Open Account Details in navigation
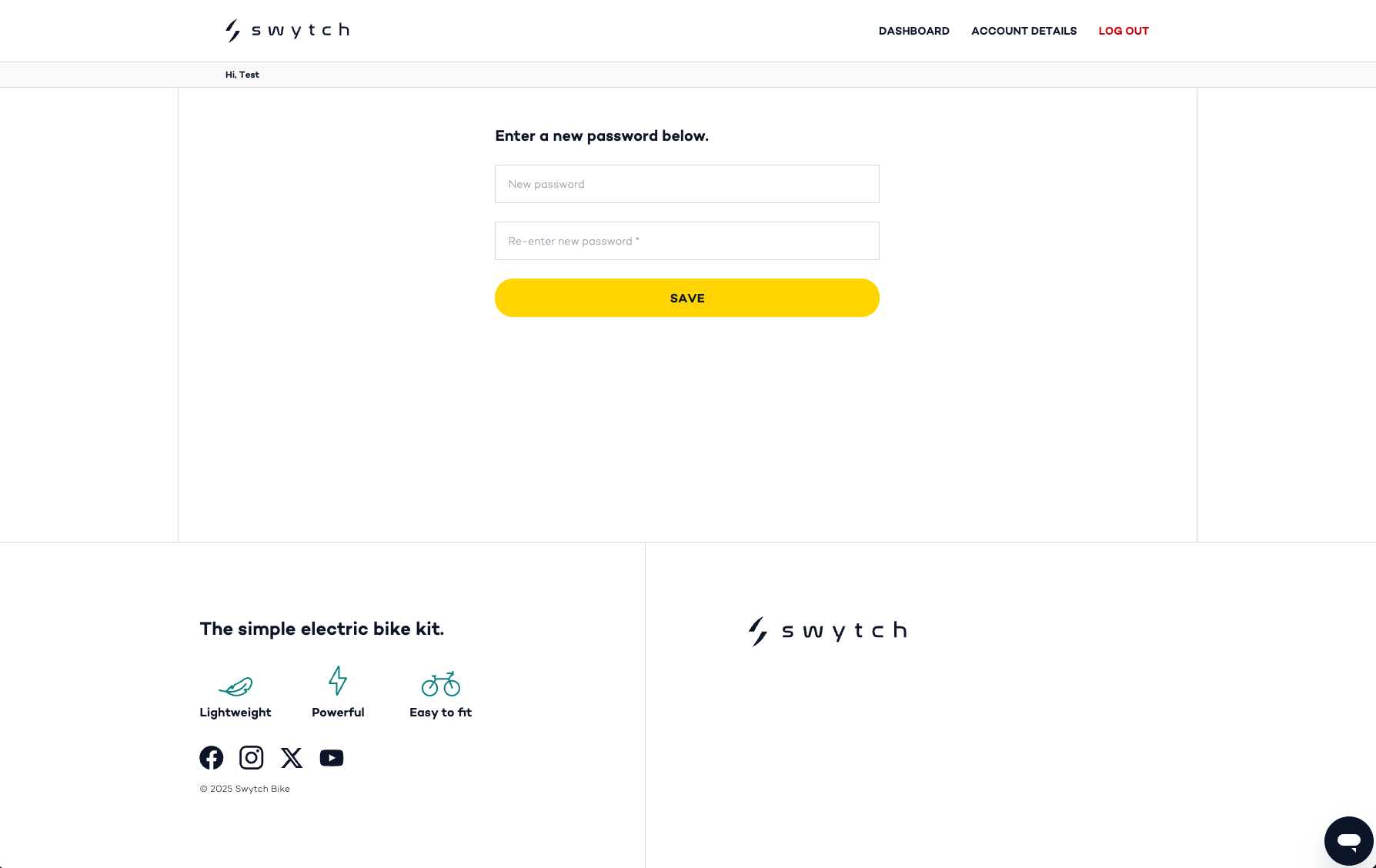 pyautogui.click(x=1024, y=31)
